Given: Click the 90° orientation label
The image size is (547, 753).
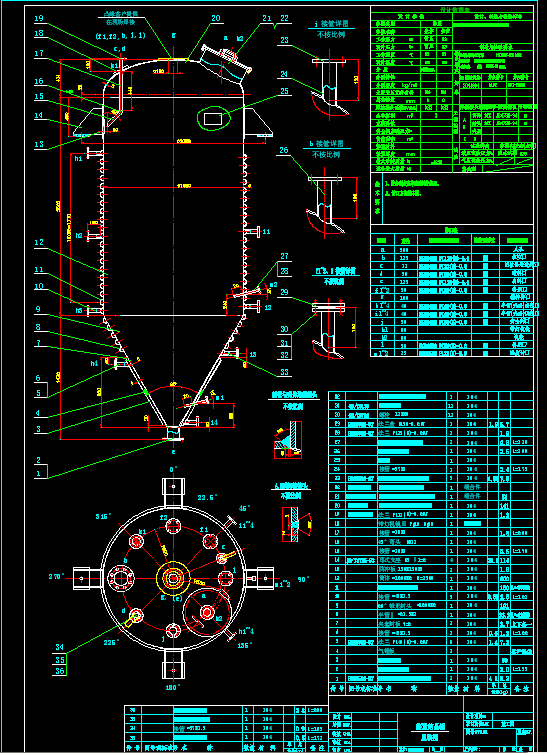Looking at the screenshot, I should [289, 579].
